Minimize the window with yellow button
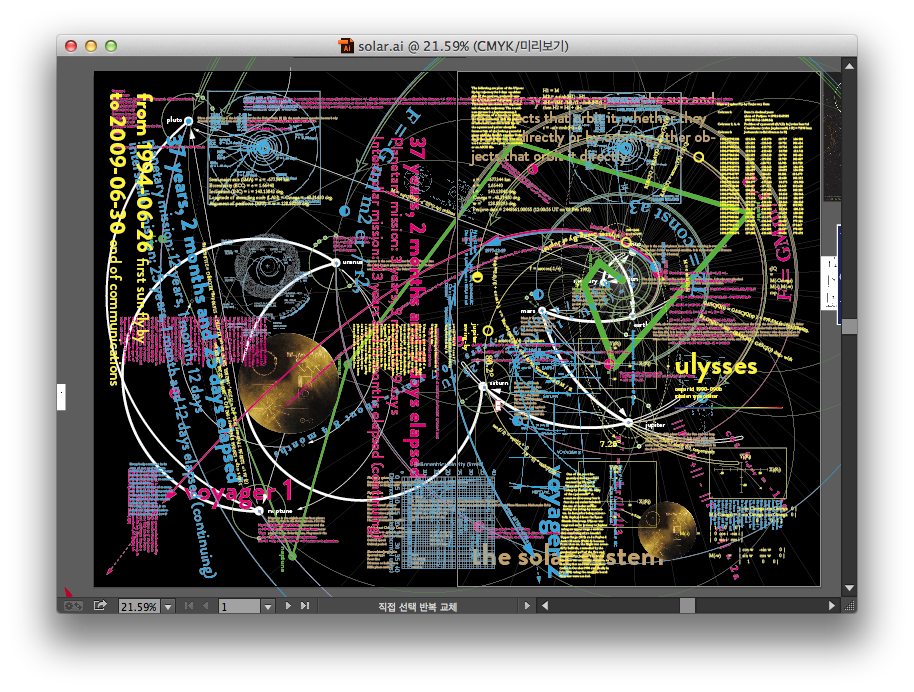The width and height of the screenshot is (914, 692). point(91,46)
